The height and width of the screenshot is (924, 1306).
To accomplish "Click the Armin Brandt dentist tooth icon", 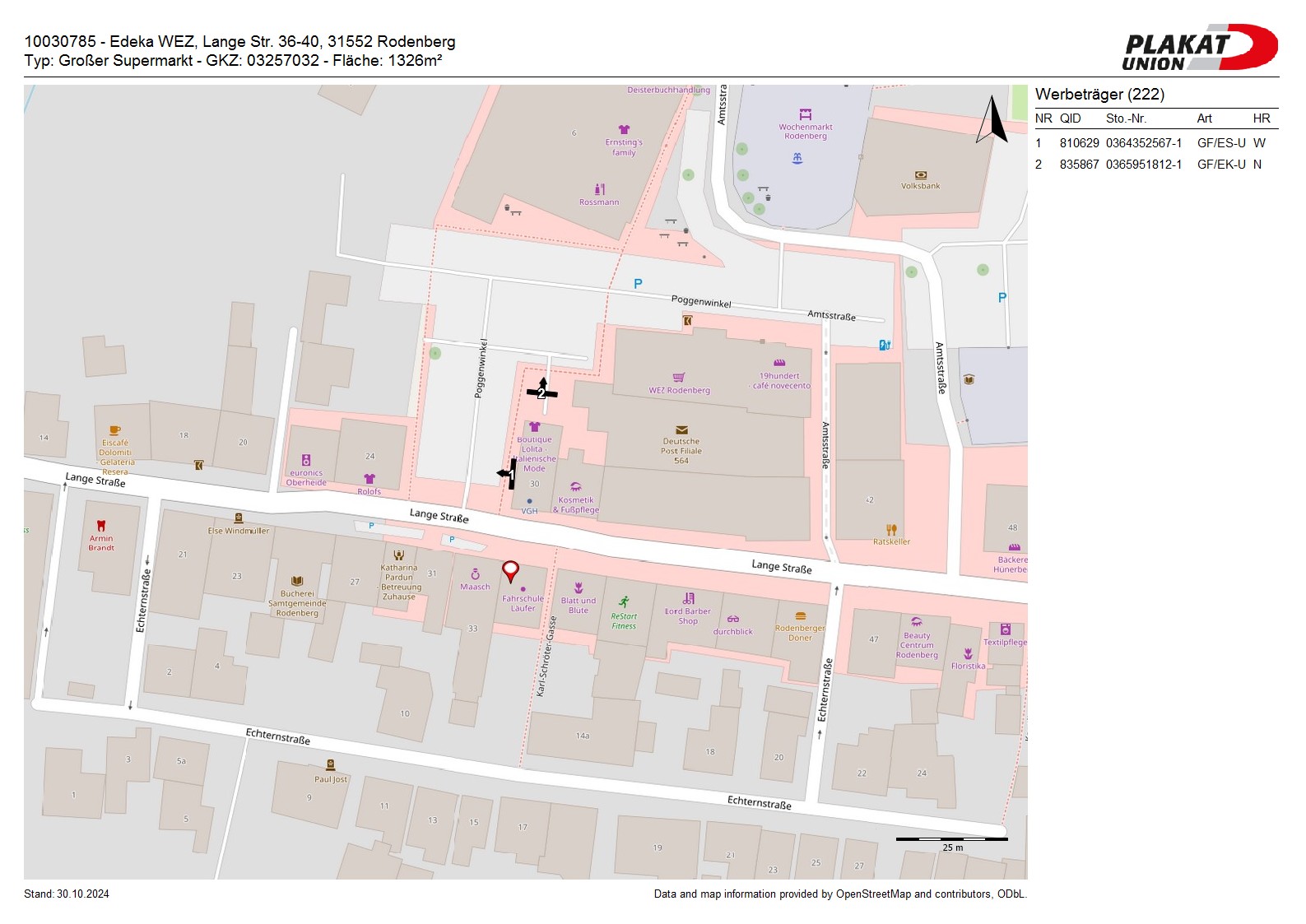I will [x=101, y=526].
